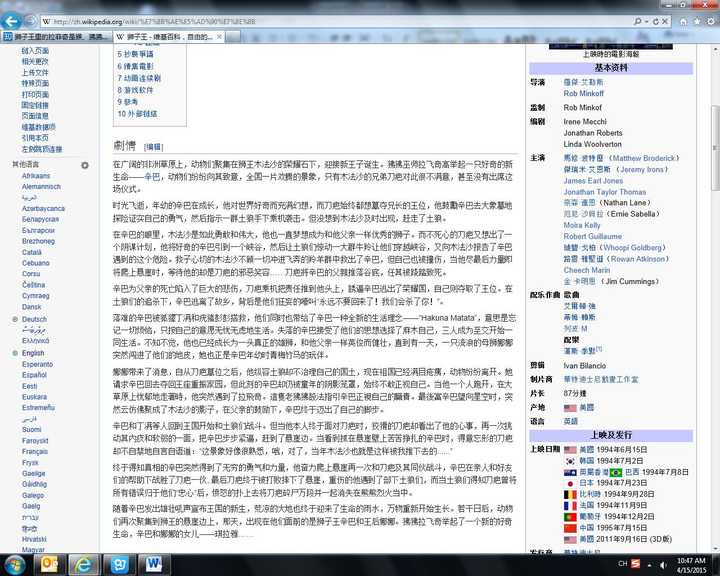This screenshot has width=720, height=576.
Task: Open the 辛巴 link in the first paragraph
Action: [152, 177]
